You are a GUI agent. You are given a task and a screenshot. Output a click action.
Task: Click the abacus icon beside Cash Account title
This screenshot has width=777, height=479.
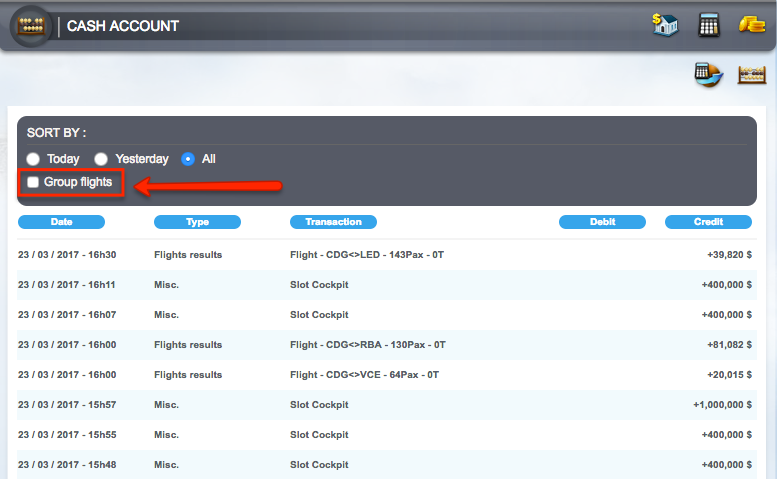(x=31, y=26)
